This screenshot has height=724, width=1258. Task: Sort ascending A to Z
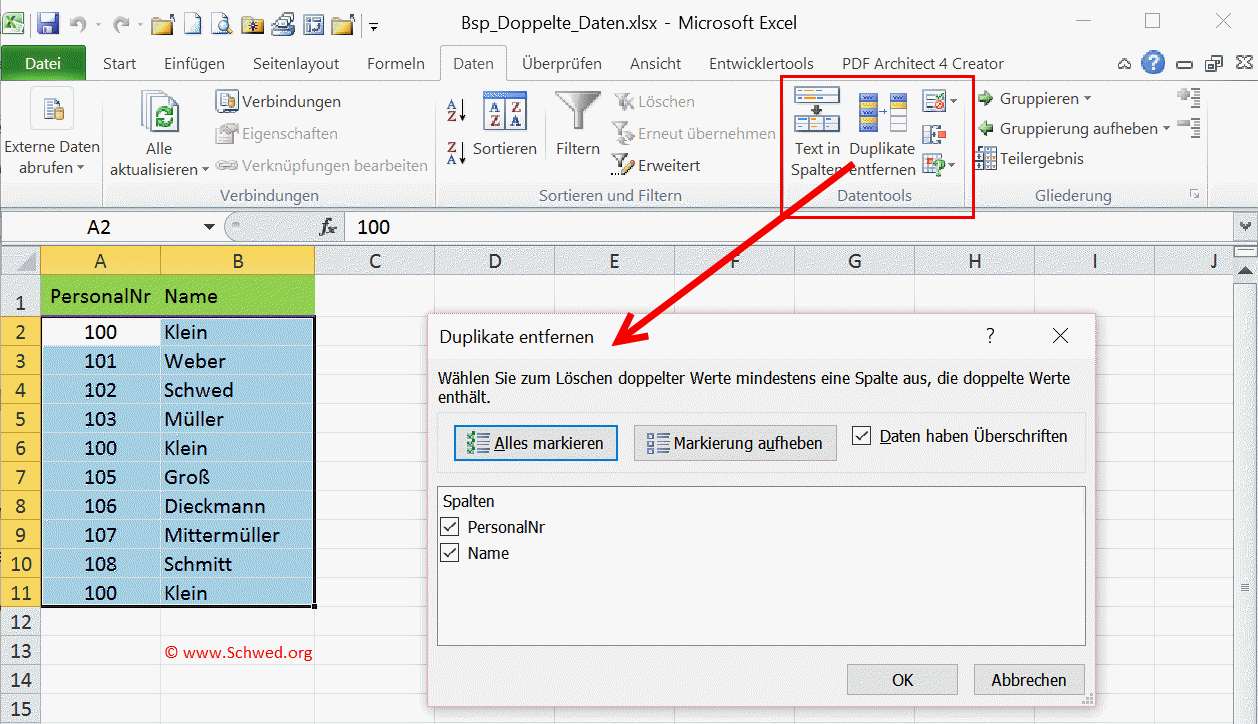click(456, 109)
